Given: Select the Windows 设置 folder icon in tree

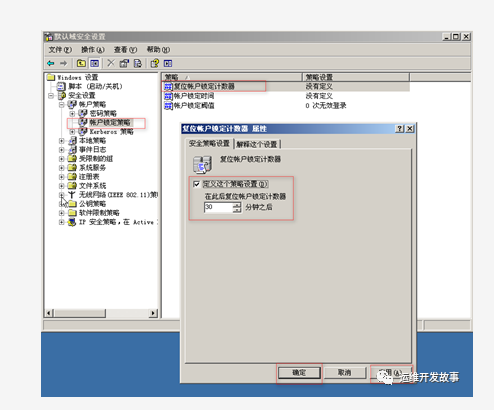Looking at the screenshot, I should [51, 77].
